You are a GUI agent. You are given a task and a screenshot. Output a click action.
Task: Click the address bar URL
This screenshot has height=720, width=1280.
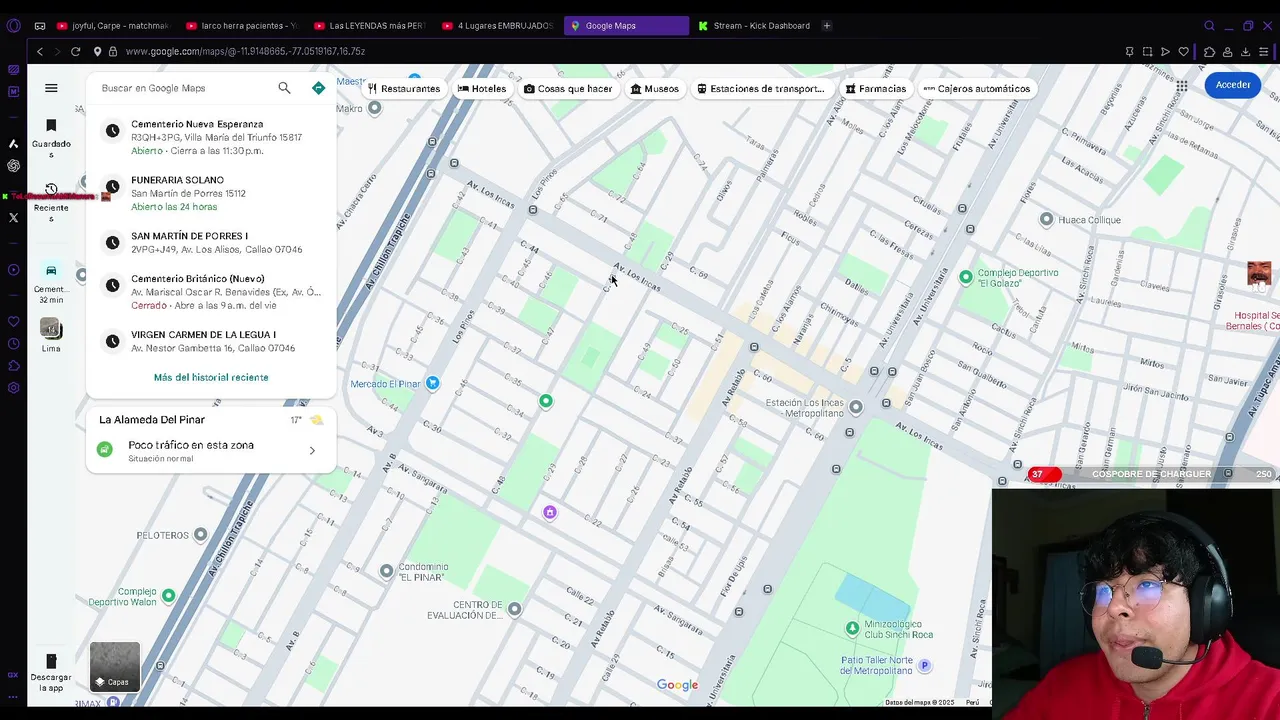pos(245,51)
